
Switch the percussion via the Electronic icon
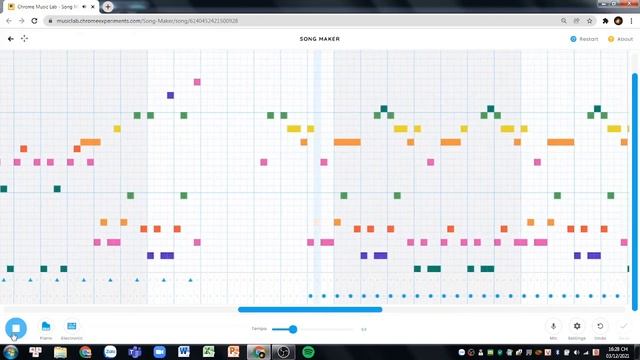(x=71, y=326)
